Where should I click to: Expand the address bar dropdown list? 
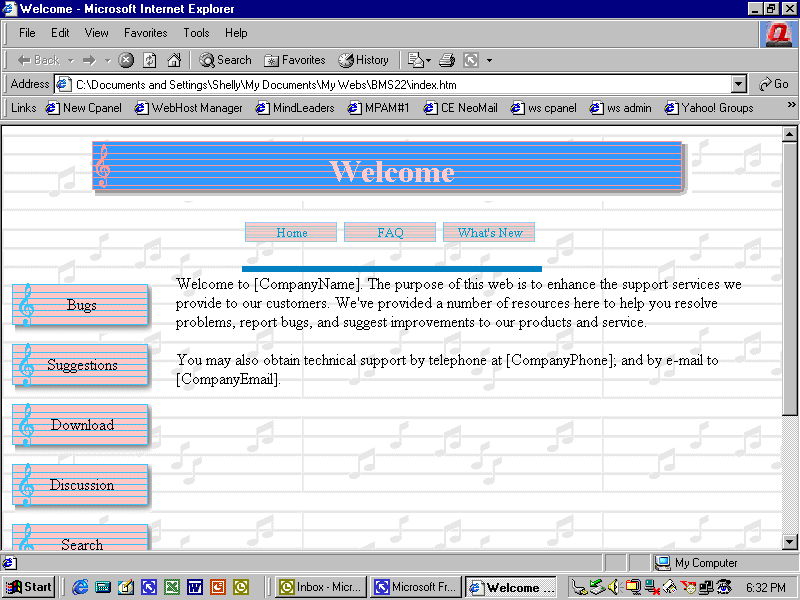(x=738, y=84)
